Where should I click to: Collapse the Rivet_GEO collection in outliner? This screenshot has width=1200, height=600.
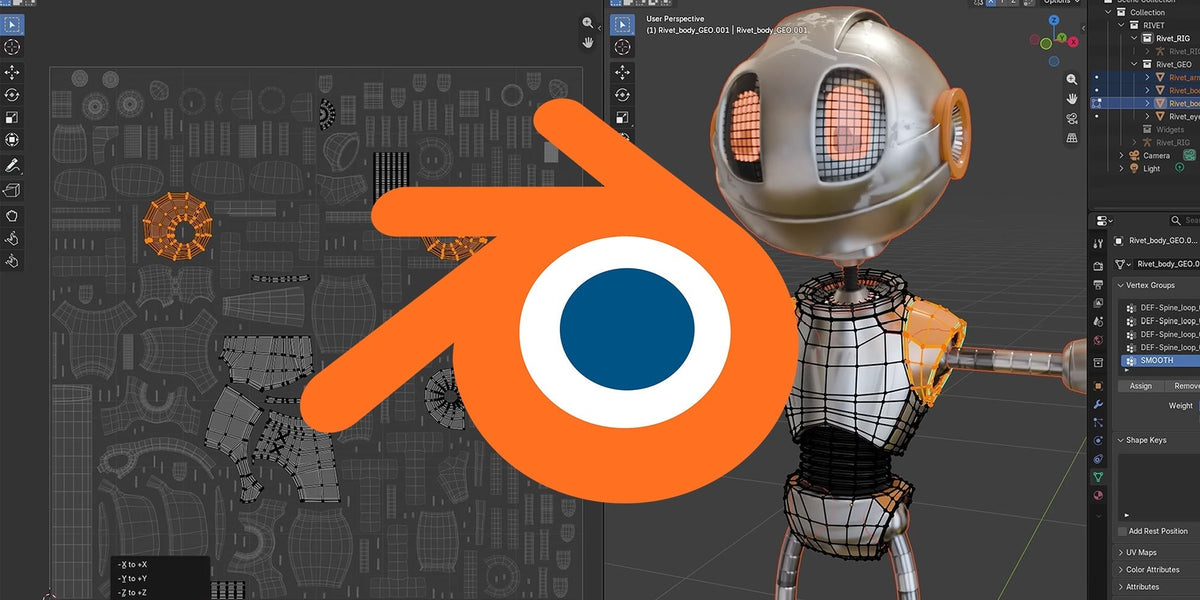pyautogui.click(x=1135, y=64)
